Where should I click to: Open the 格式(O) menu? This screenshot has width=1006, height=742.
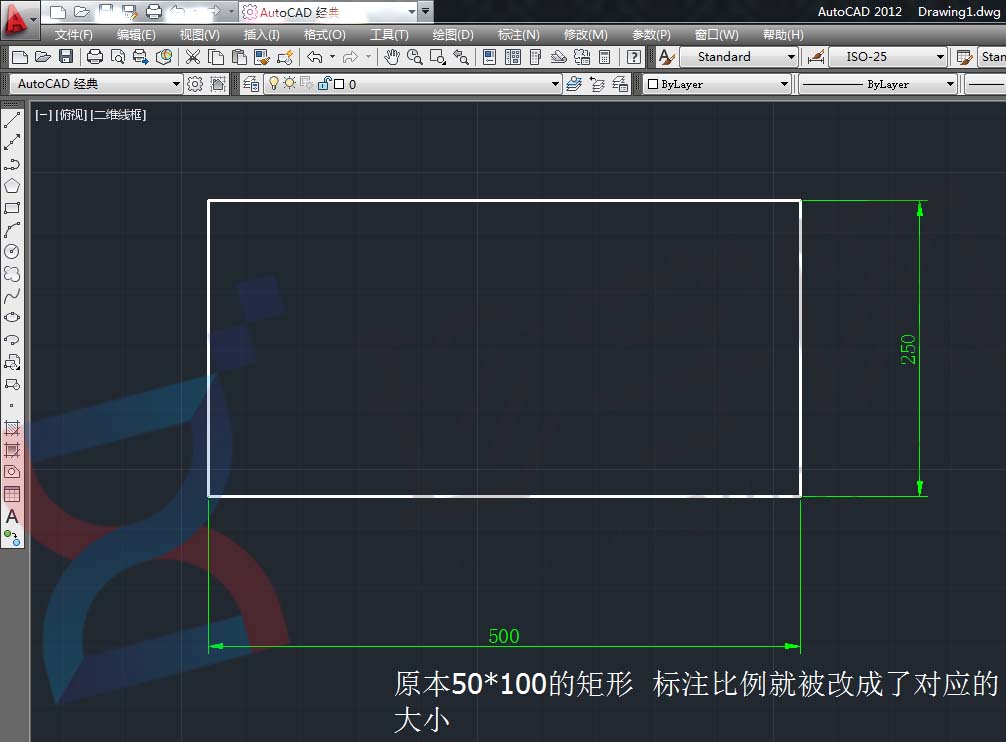click(x=325, y=34)
